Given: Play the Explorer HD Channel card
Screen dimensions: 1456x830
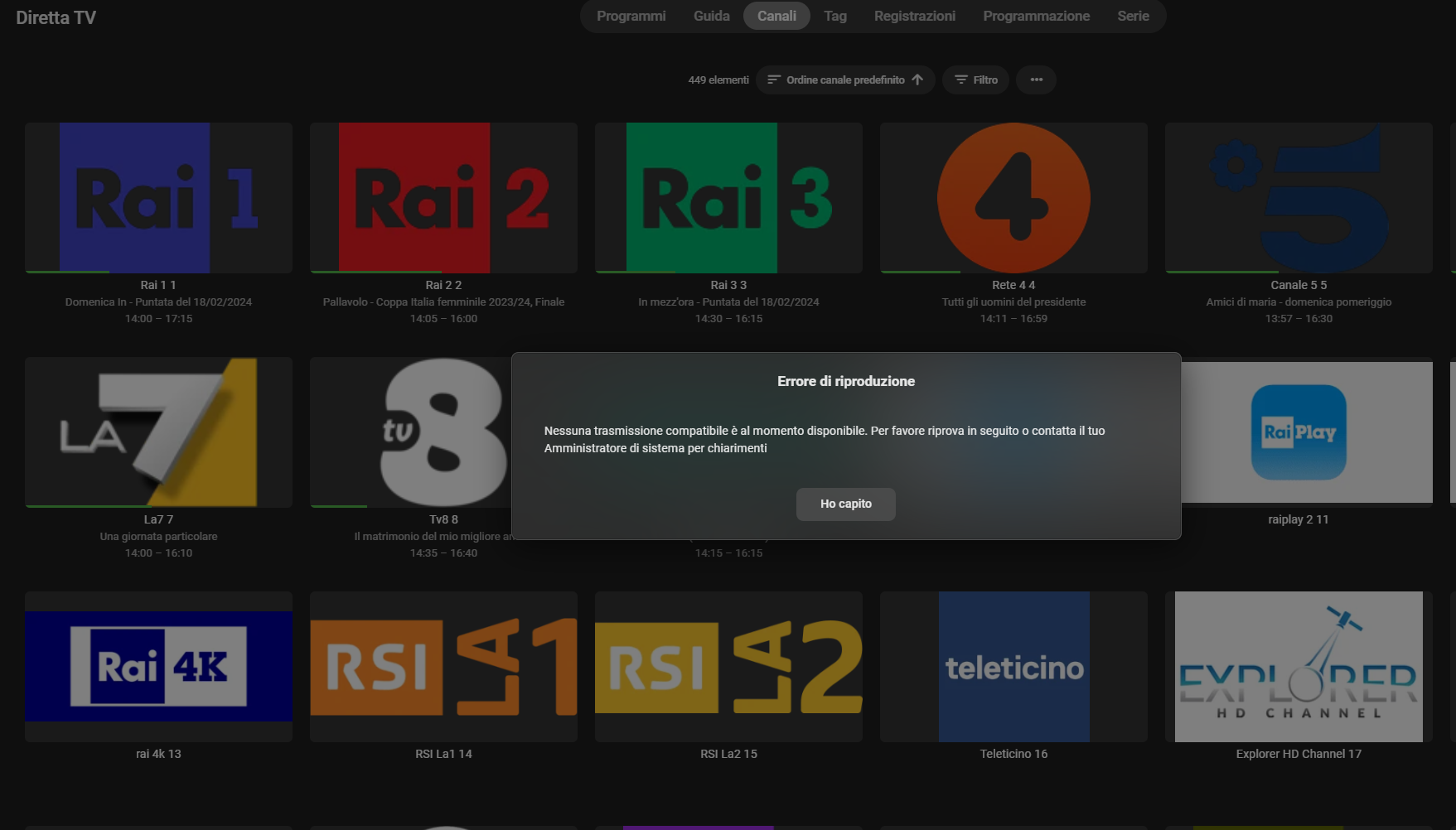Looking at the screenshot, I should [1299, 667].
